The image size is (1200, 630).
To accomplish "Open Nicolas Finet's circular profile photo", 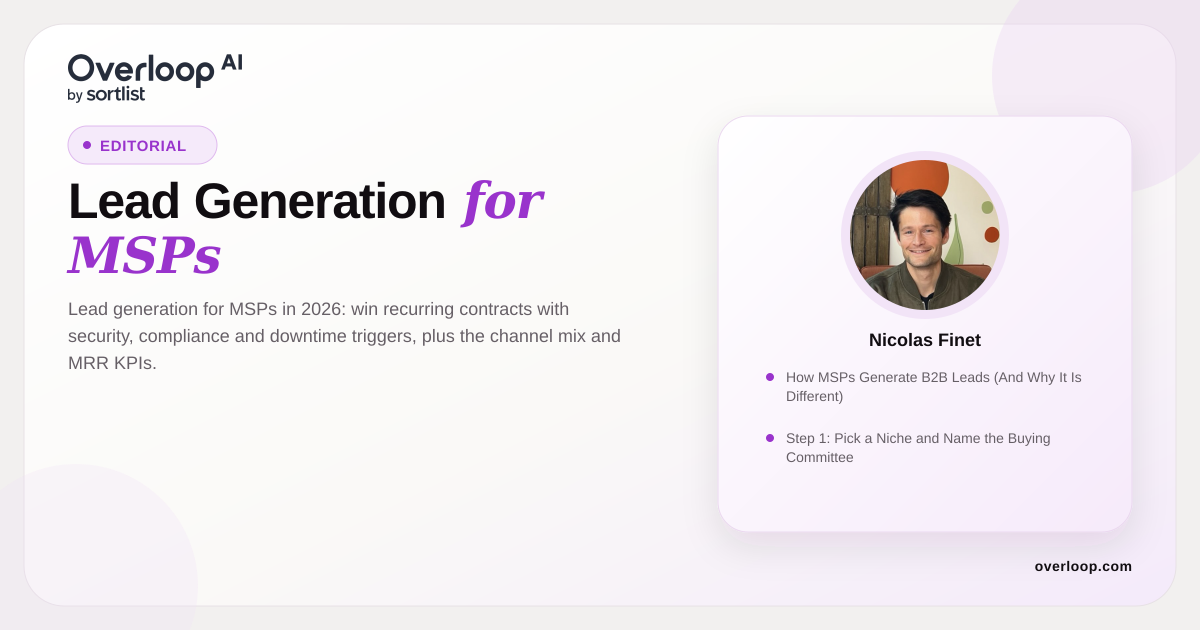I will [925, 235].
